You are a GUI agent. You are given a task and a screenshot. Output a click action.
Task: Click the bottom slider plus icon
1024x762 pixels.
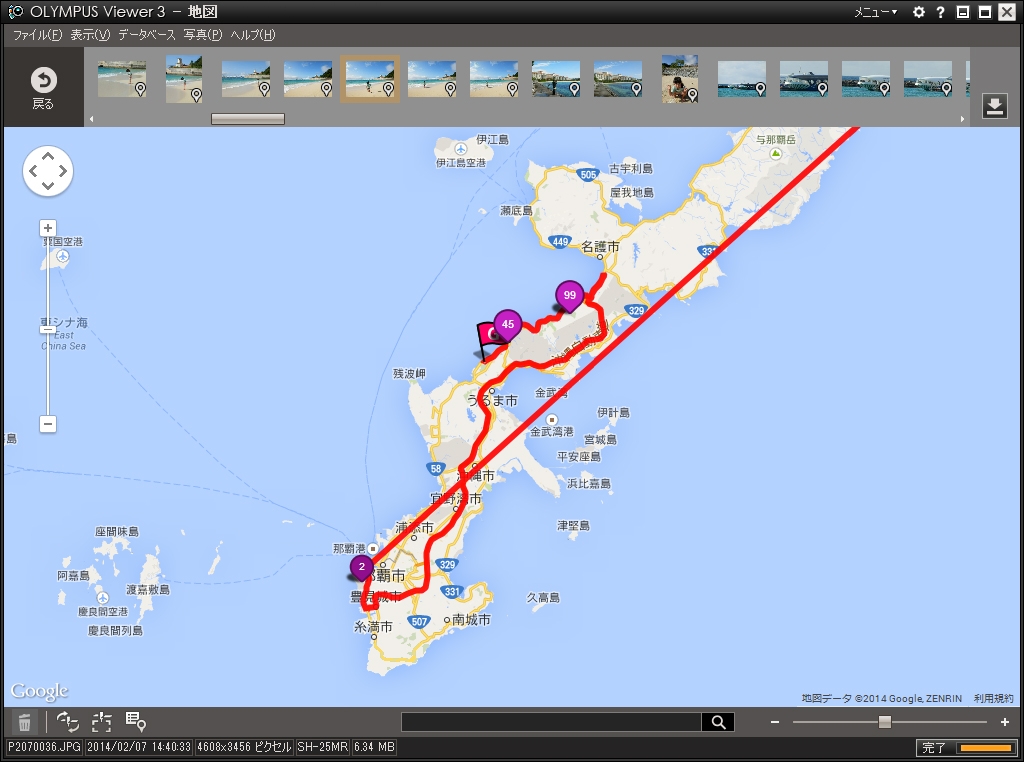1004,722
